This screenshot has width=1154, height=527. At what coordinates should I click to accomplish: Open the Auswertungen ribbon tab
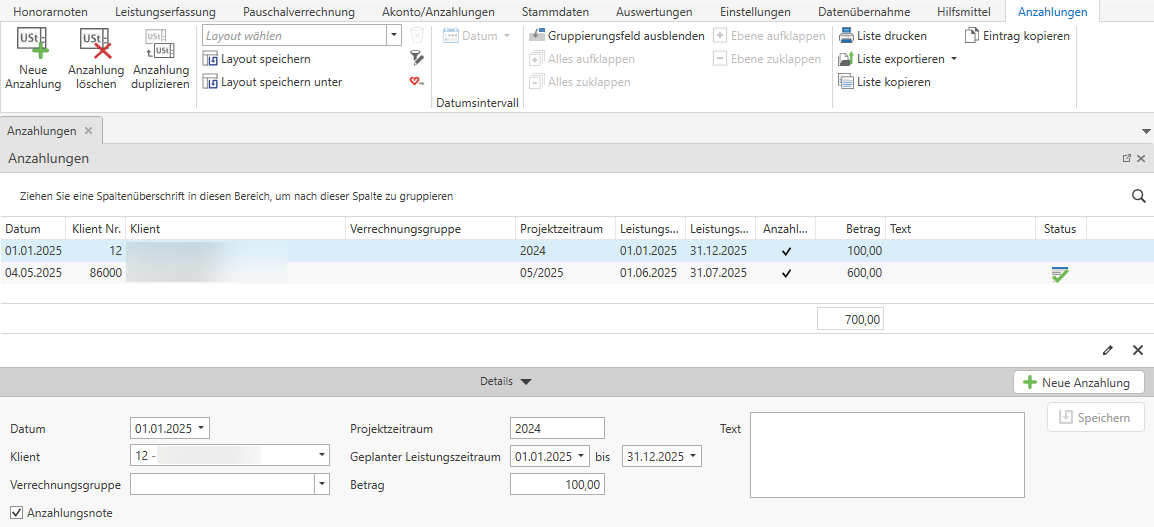point(653,12)
